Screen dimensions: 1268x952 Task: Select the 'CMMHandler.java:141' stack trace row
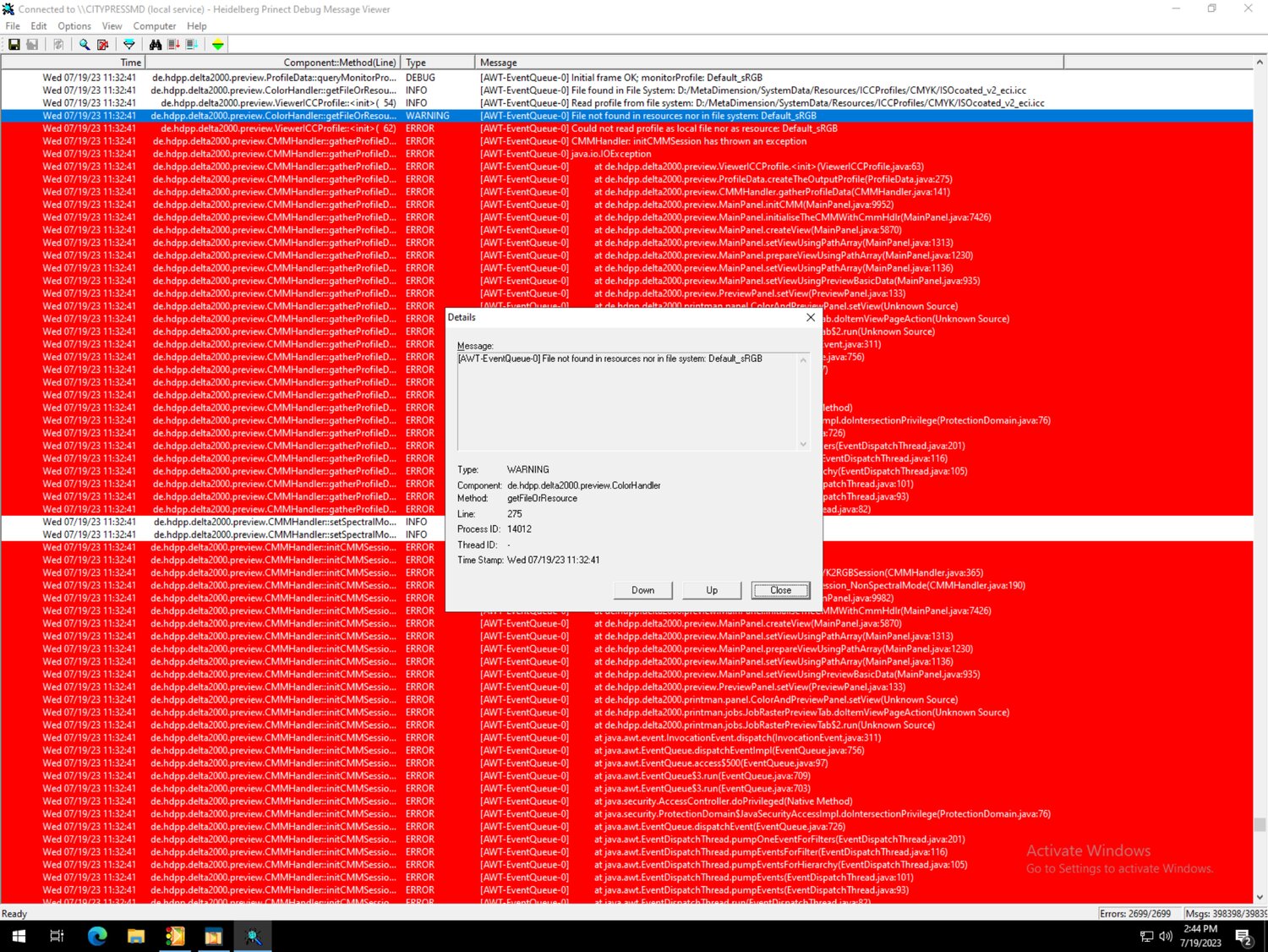pyautogui.click(x=627, y=192)
